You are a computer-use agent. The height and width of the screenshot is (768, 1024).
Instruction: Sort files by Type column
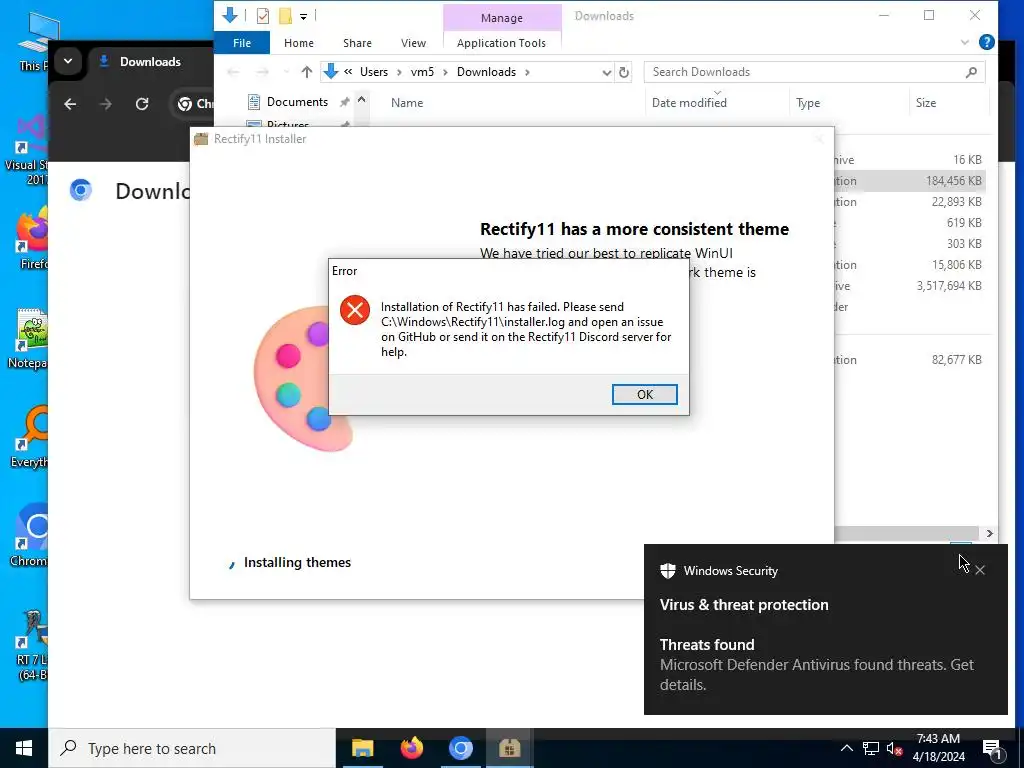[808, 103]
